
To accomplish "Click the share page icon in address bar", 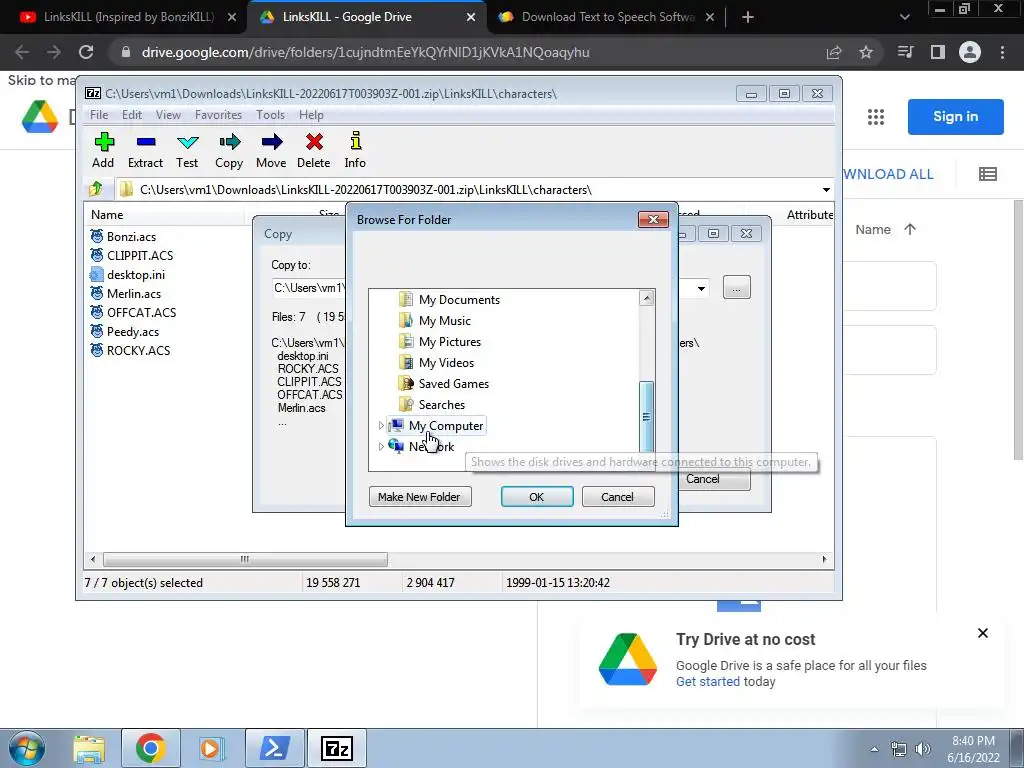I will pos(834,52).
